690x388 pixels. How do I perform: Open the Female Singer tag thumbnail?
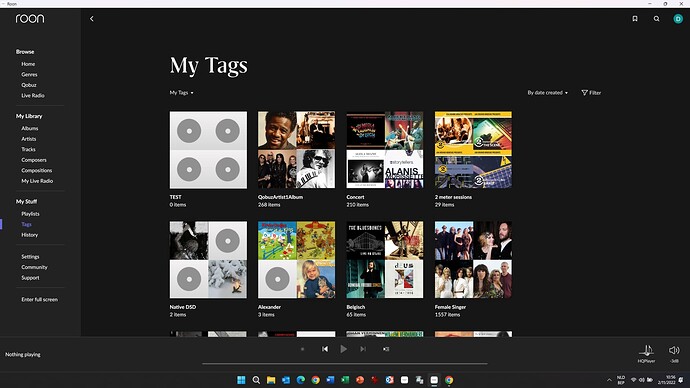pos(473,260)
